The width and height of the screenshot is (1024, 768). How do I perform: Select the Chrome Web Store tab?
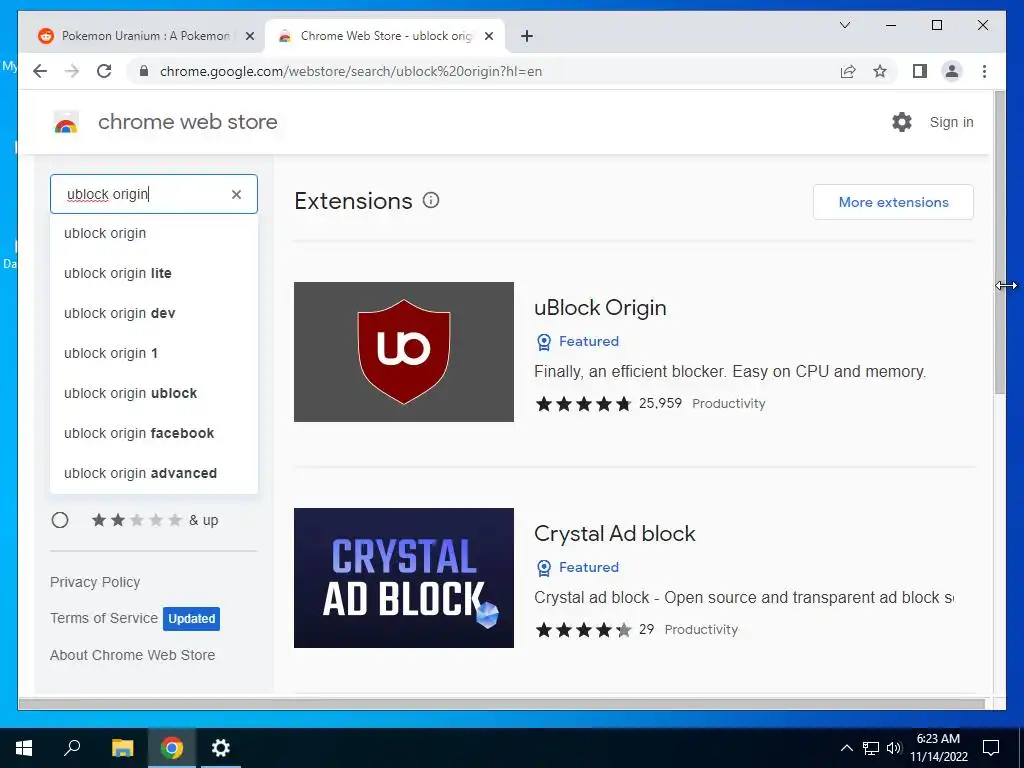[385, 36]
